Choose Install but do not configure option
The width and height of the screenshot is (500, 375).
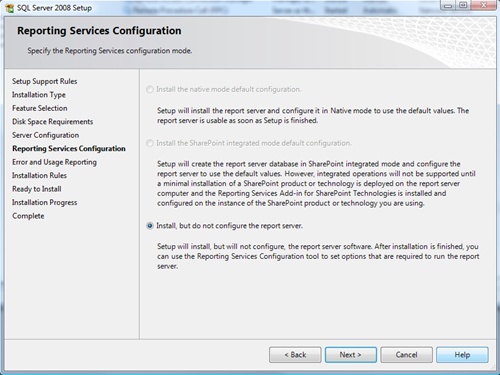click(150, 226)
